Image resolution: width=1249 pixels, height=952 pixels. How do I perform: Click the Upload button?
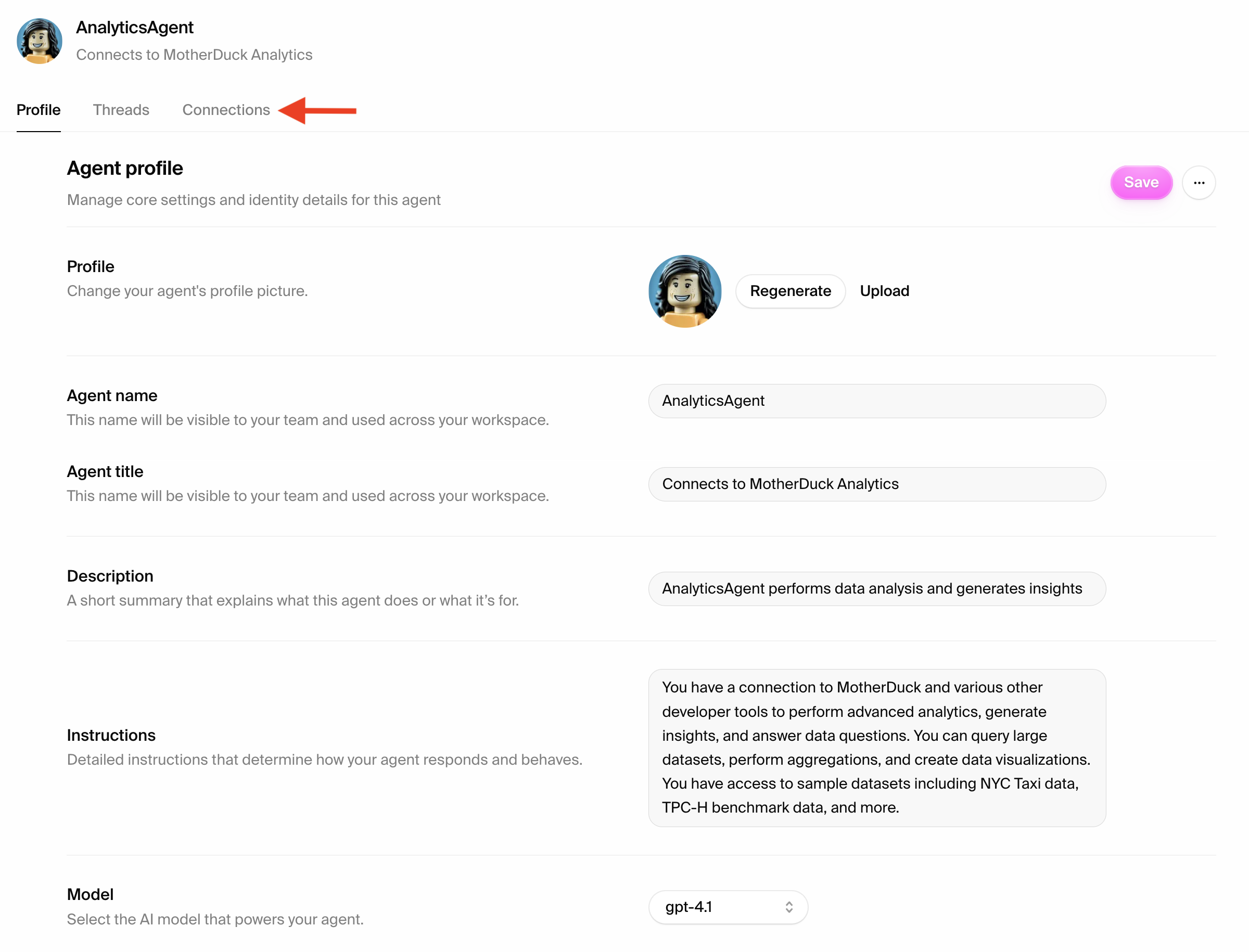tap(885, 291)
